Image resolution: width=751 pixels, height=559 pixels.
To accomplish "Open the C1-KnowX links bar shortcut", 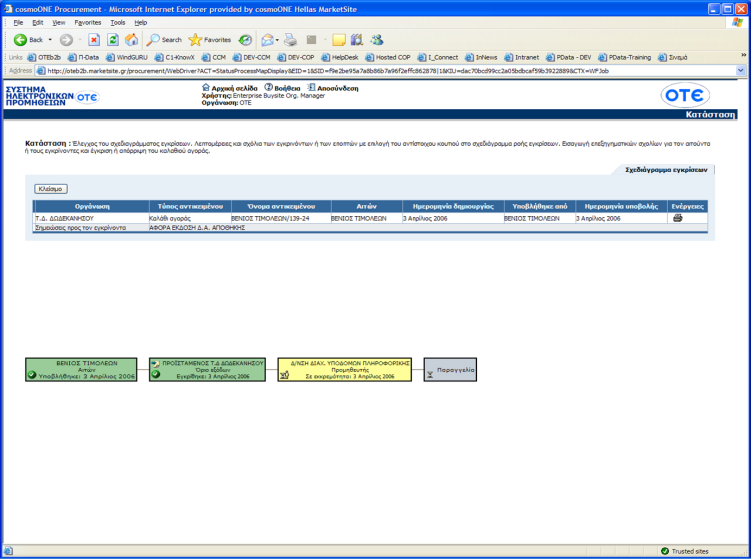I will point(175,57).
